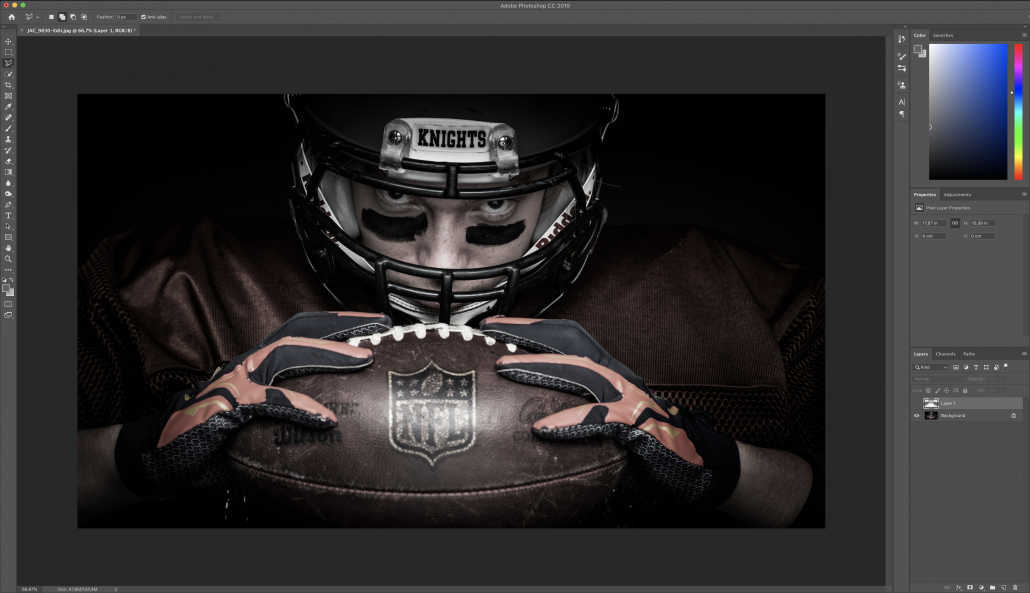Show Layer 1 via visibility box
This screenshot has width=1030, height=593.
916,403
